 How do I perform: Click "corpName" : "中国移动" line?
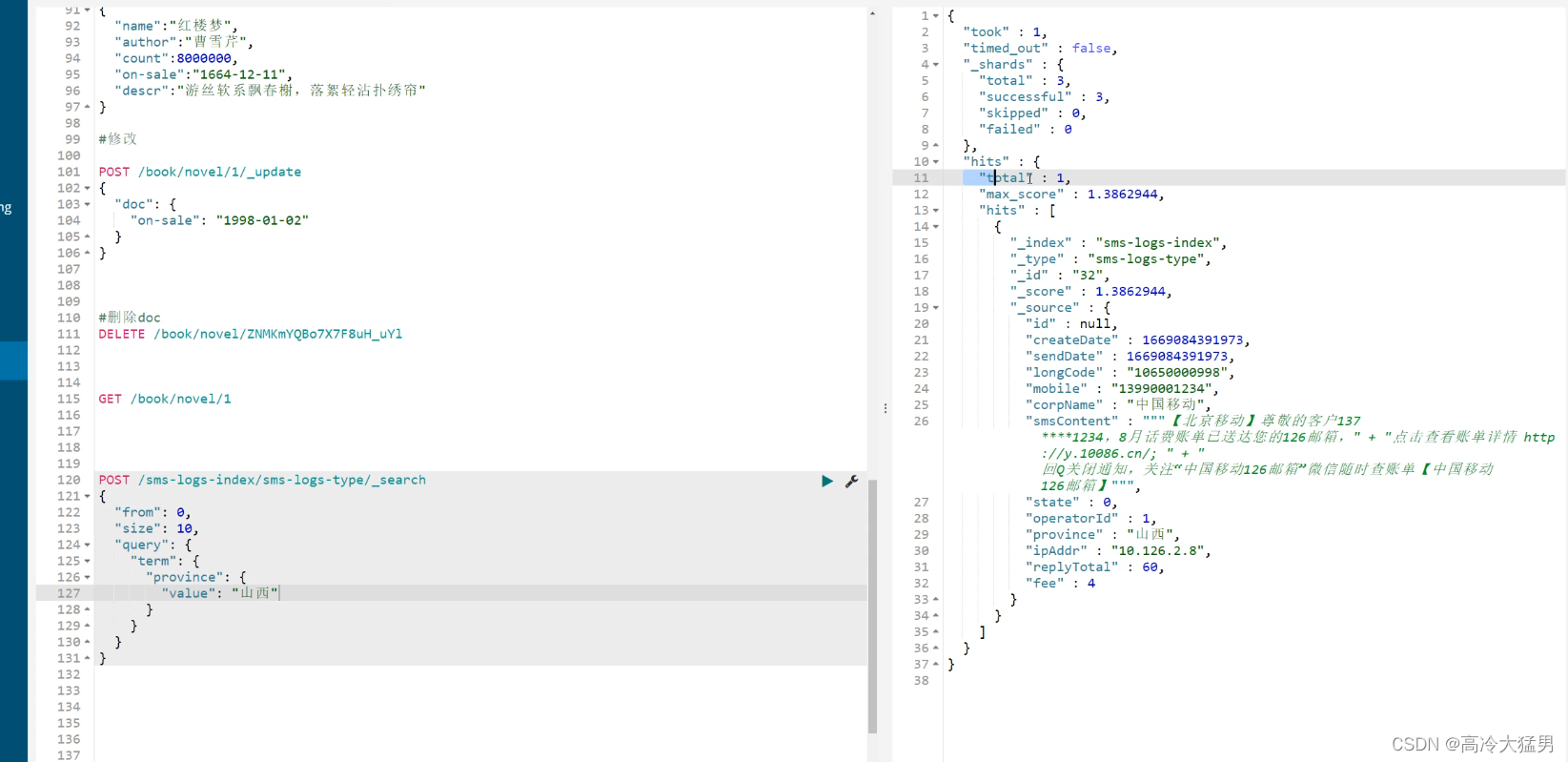coord(1118,404)
